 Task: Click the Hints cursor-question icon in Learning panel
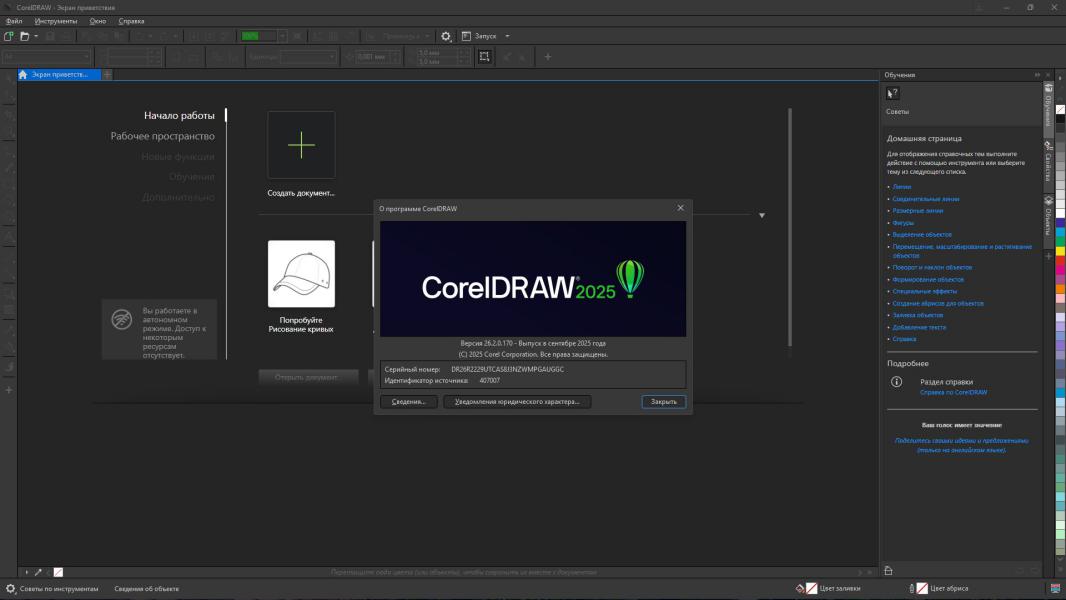point(893,93)
